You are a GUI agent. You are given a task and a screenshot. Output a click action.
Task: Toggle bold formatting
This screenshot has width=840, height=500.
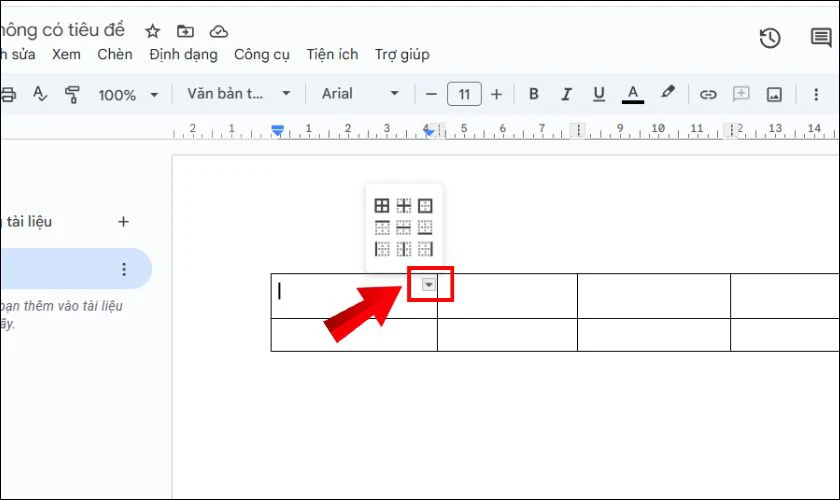coord(534,94)
